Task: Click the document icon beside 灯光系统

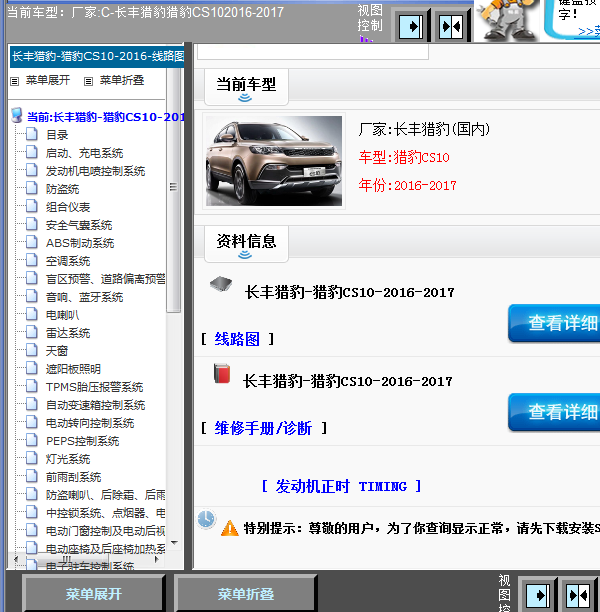Action: [32, 458]
